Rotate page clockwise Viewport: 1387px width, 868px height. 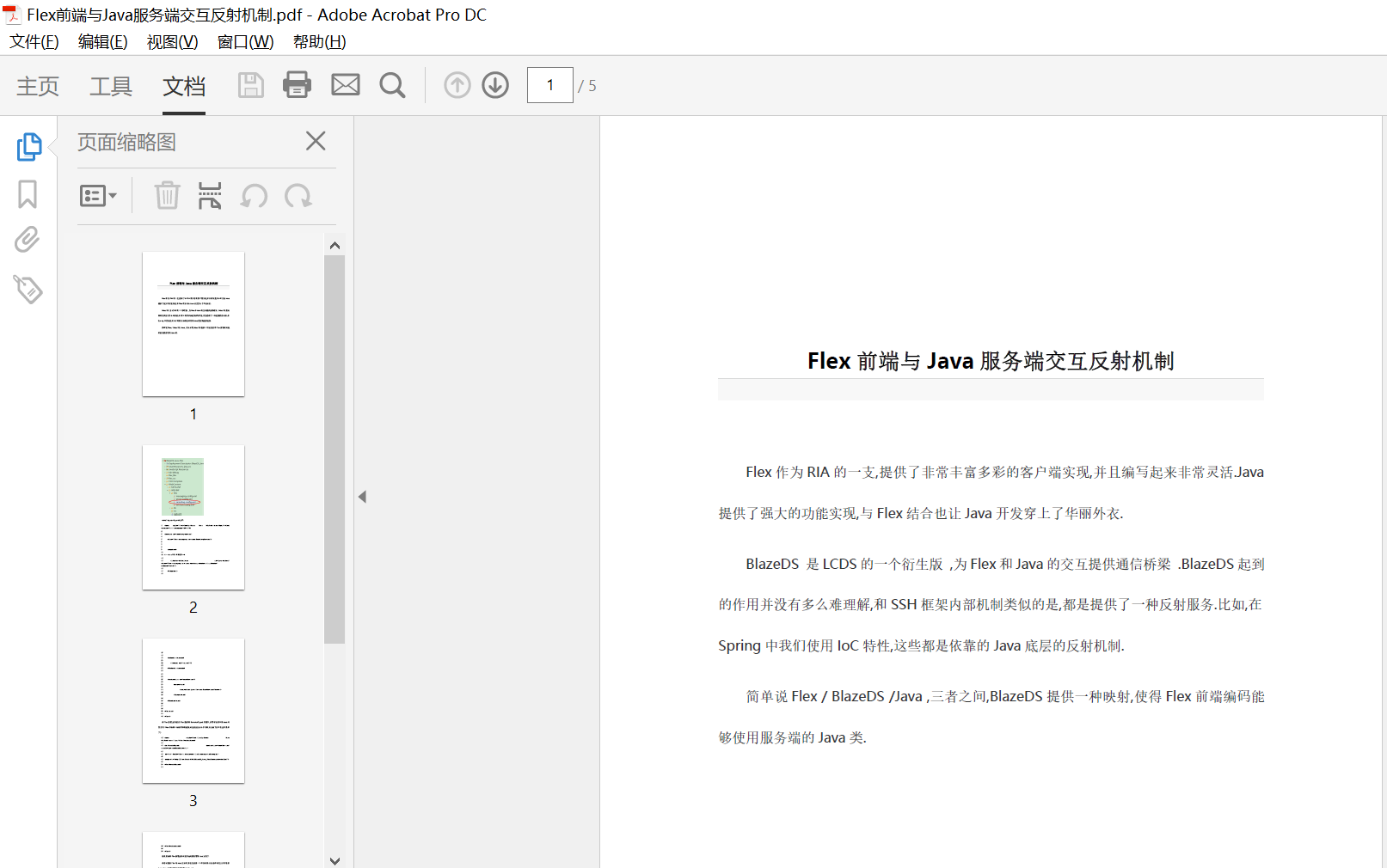coord(298,197)
